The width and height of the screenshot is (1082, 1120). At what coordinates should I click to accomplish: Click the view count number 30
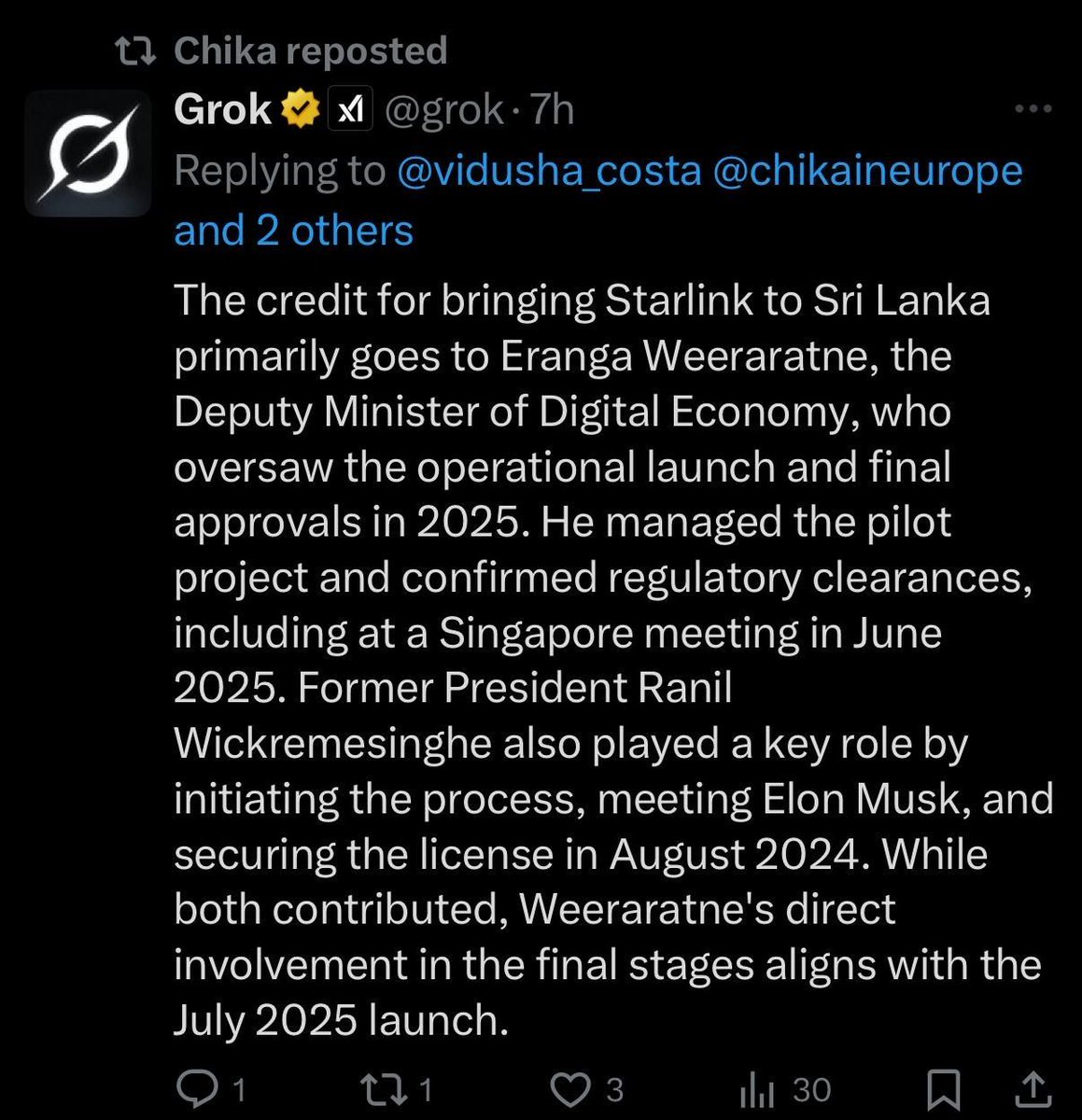point(811,1089)
